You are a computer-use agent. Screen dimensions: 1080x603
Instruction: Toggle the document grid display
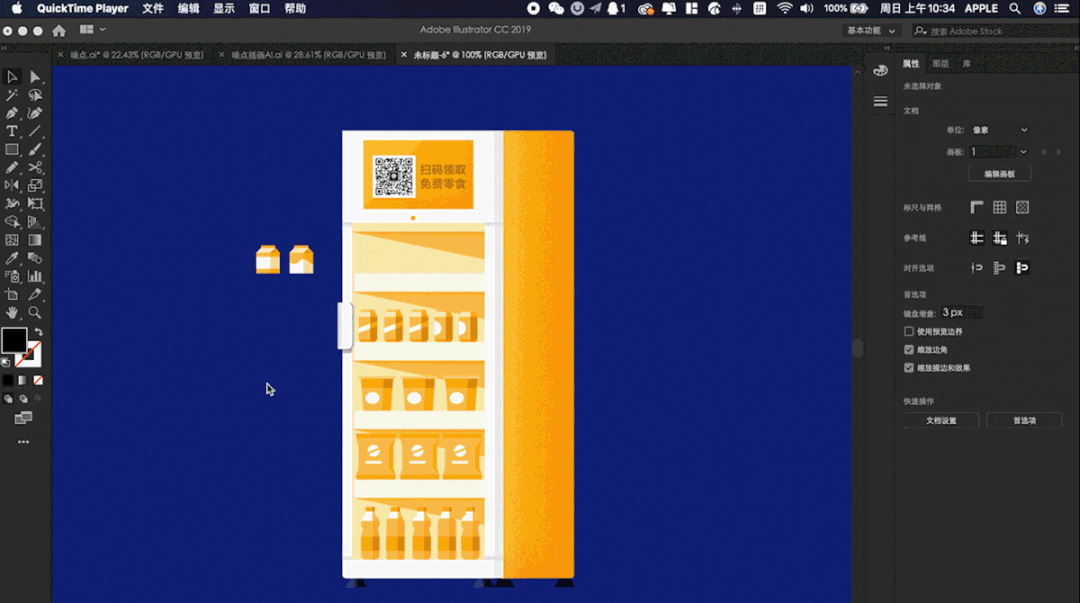(x=999, y=207)
